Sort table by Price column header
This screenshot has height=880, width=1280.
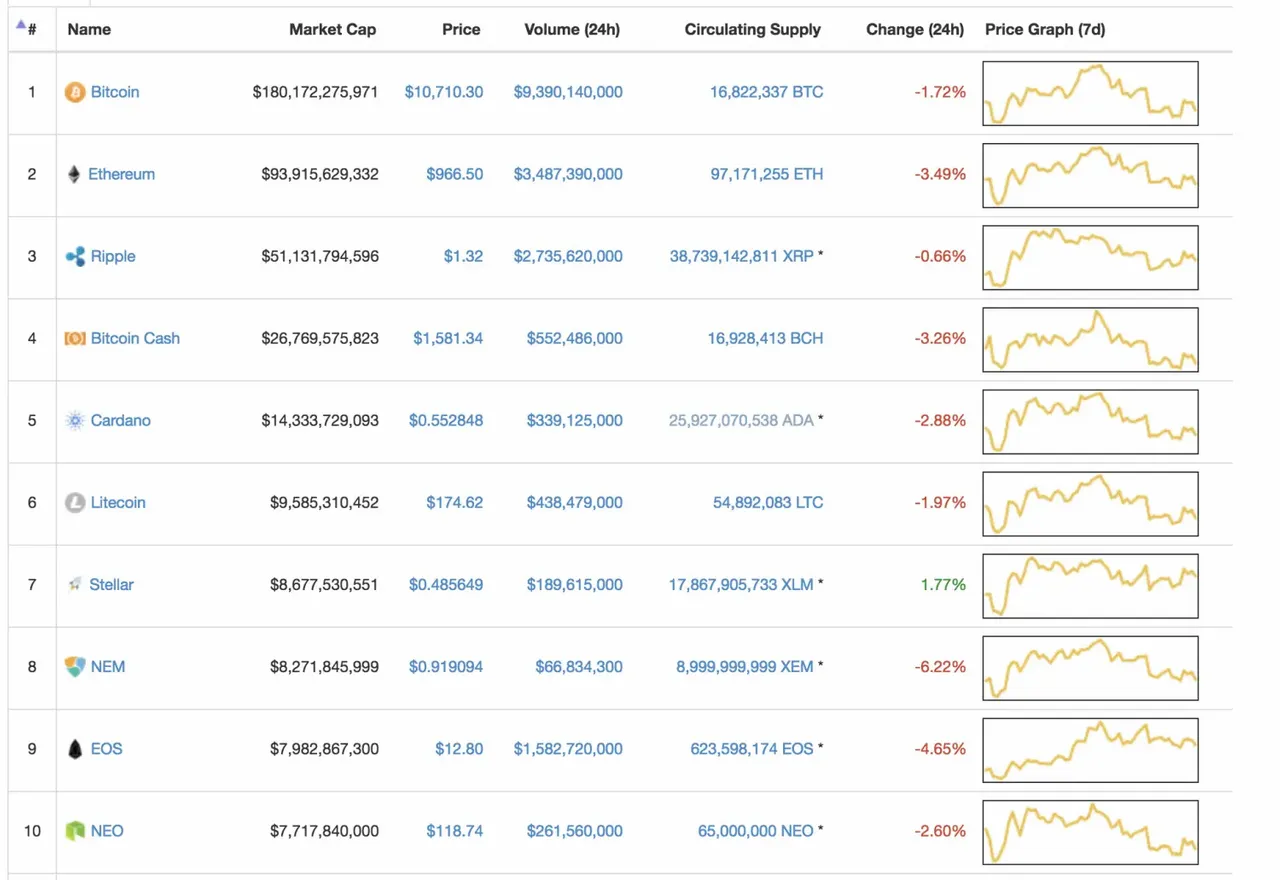pyautogui.click(x=461, y=29)
